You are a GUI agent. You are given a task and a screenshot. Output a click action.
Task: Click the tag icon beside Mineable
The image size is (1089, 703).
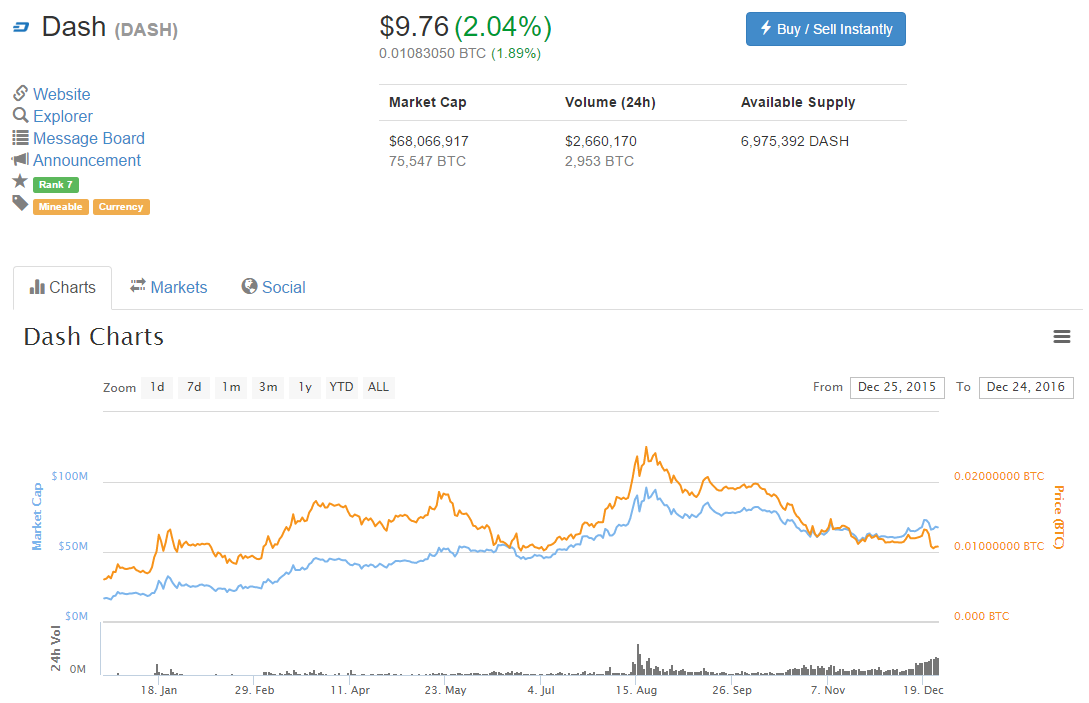click(20, 204)
